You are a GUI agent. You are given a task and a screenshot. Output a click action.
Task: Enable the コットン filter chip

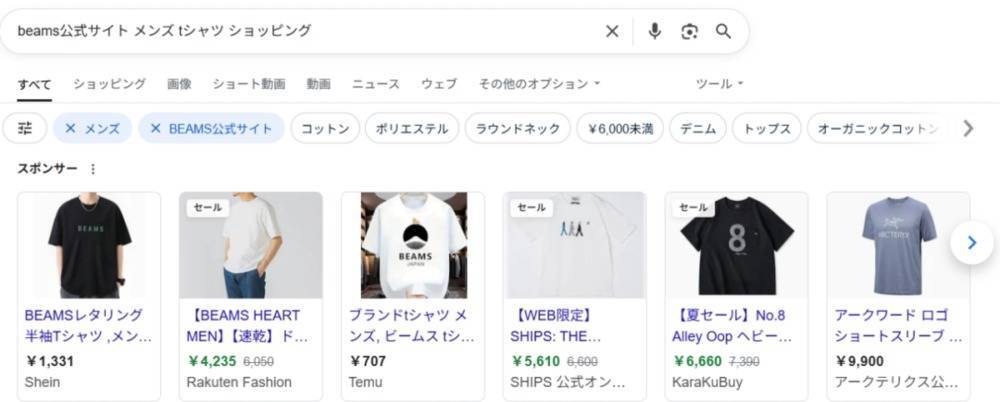[325, 128]
